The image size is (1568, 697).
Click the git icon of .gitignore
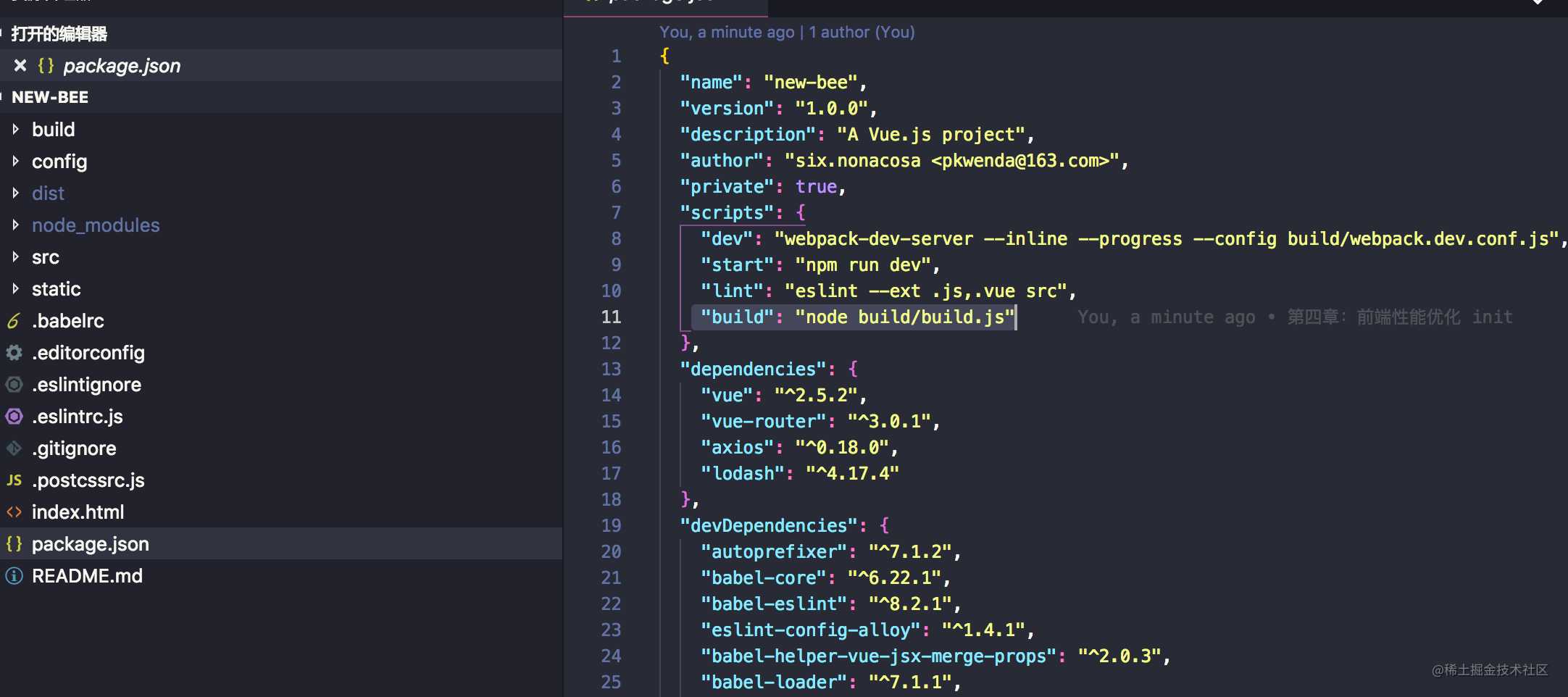point(14,448)
